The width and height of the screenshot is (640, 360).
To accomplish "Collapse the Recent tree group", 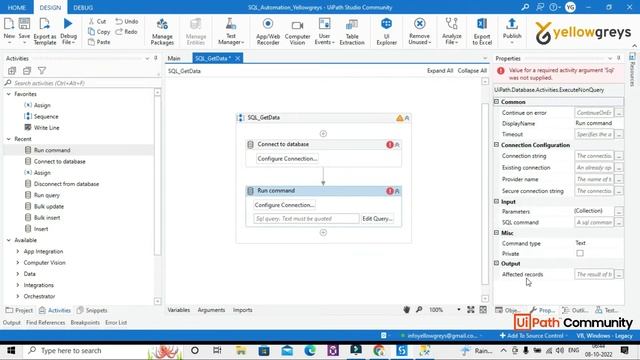I will pos(9,139).
